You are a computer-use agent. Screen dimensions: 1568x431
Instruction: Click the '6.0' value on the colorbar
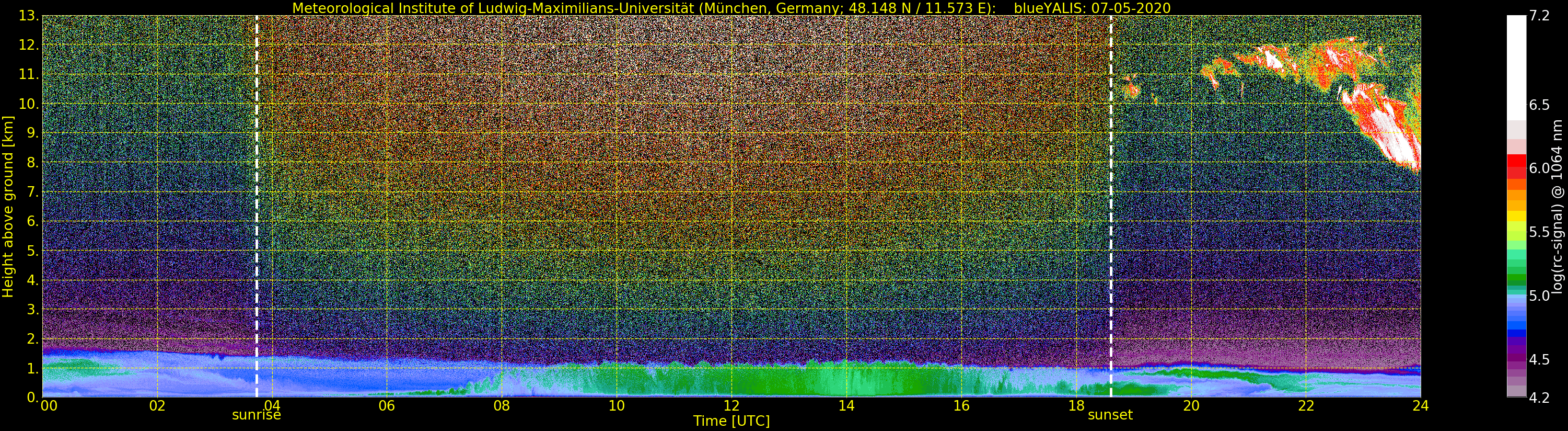(1539, 168)
